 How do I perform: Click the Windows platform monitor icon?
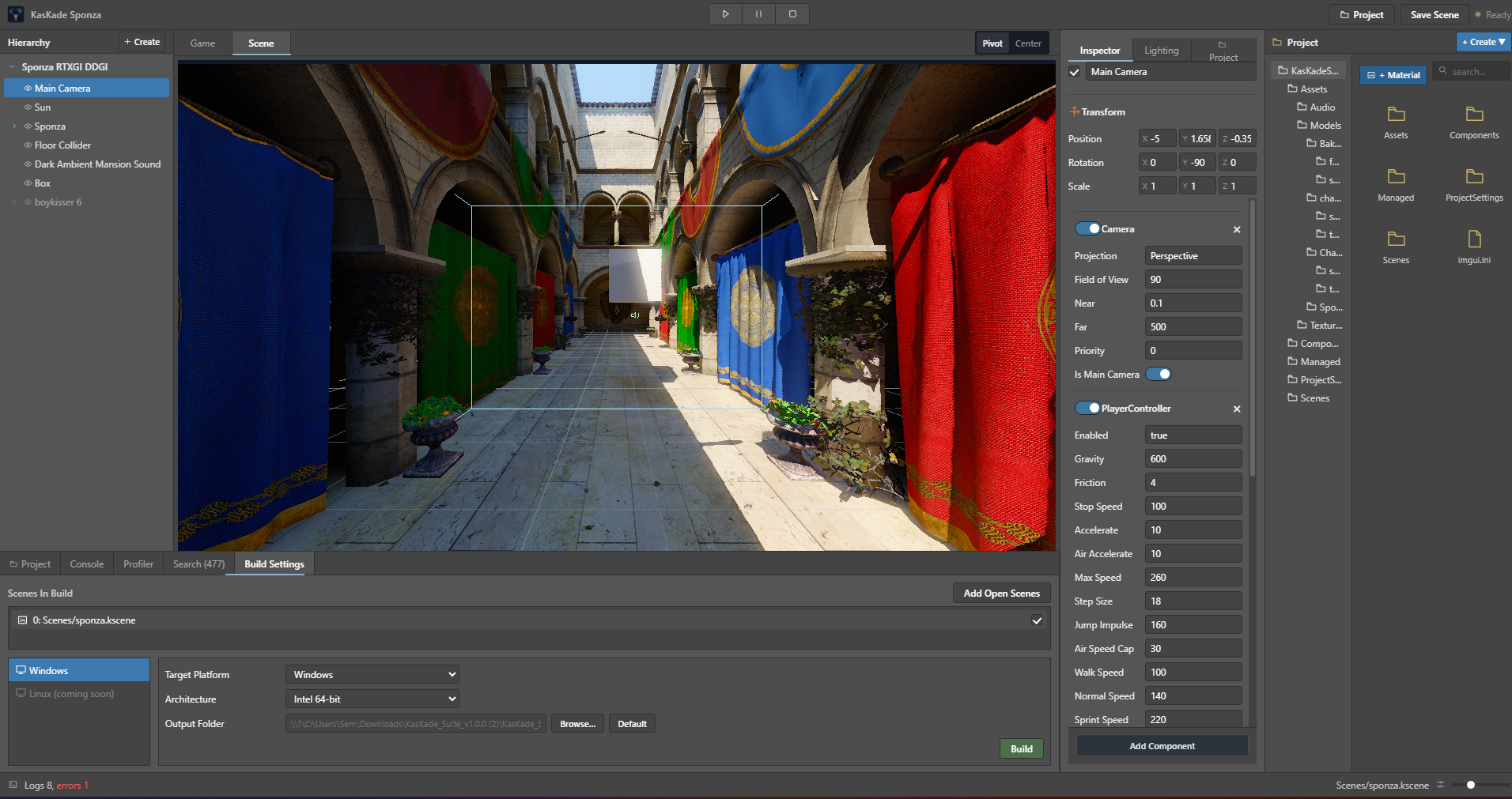[21, 670]
